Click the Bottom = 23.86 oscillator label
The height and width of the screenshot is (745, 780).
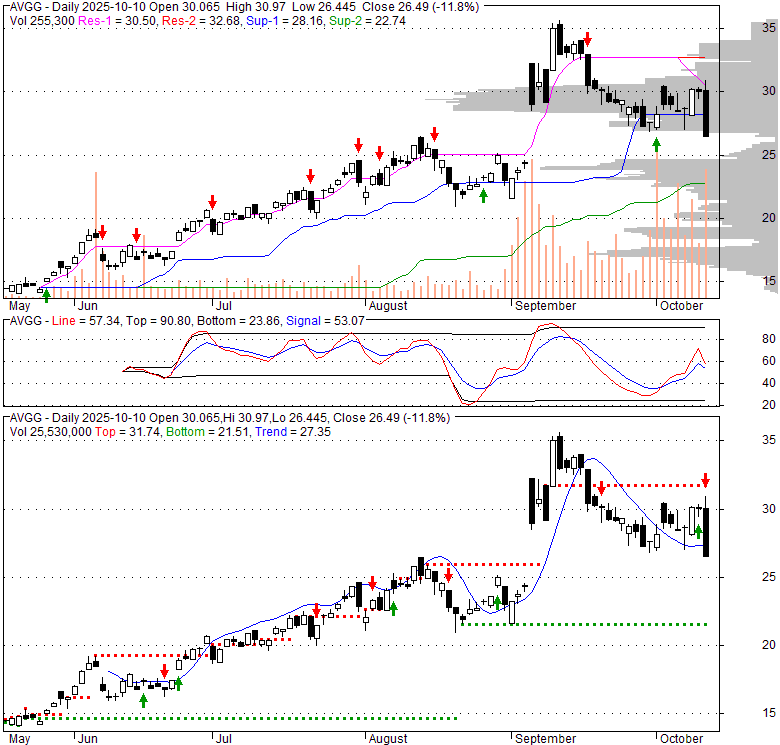[240, 321]
